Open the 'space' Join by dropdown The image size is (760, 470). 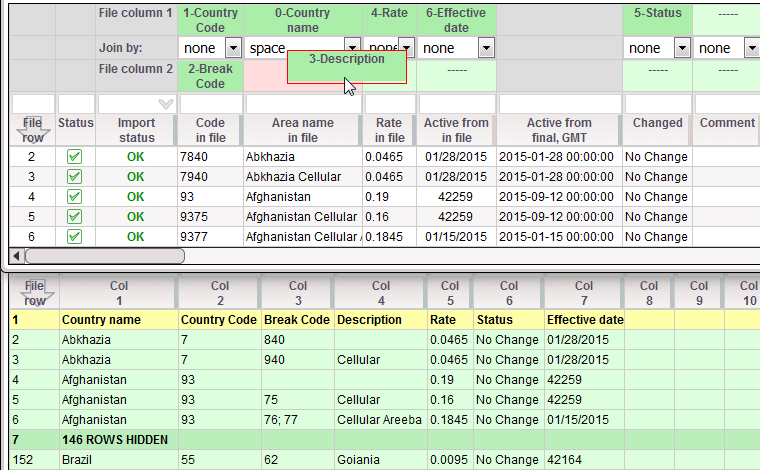(352, 45)
